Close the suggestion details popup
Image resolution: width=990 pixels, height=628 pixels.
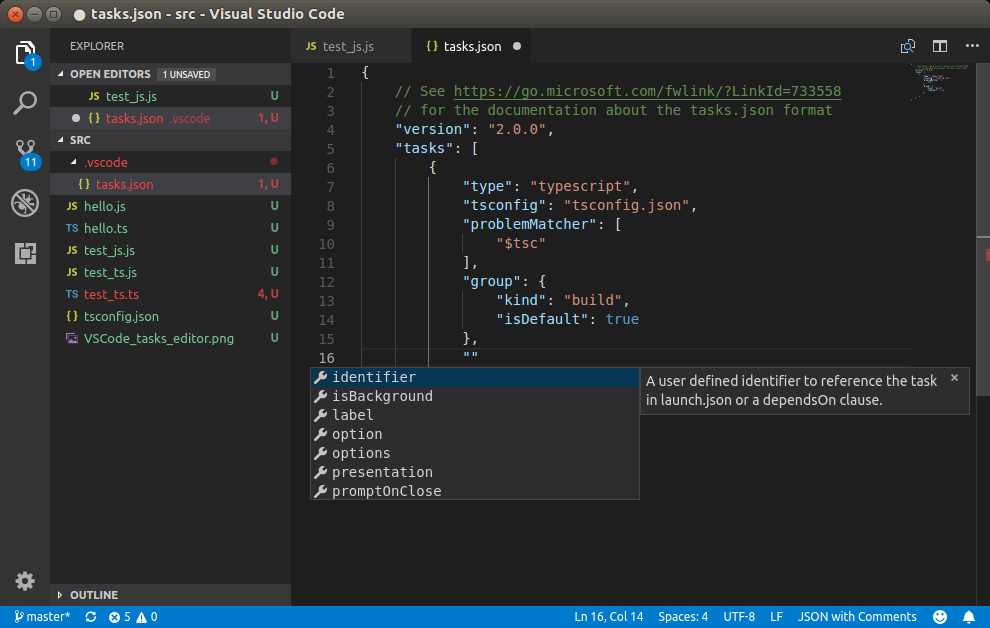tap(954, 377)
